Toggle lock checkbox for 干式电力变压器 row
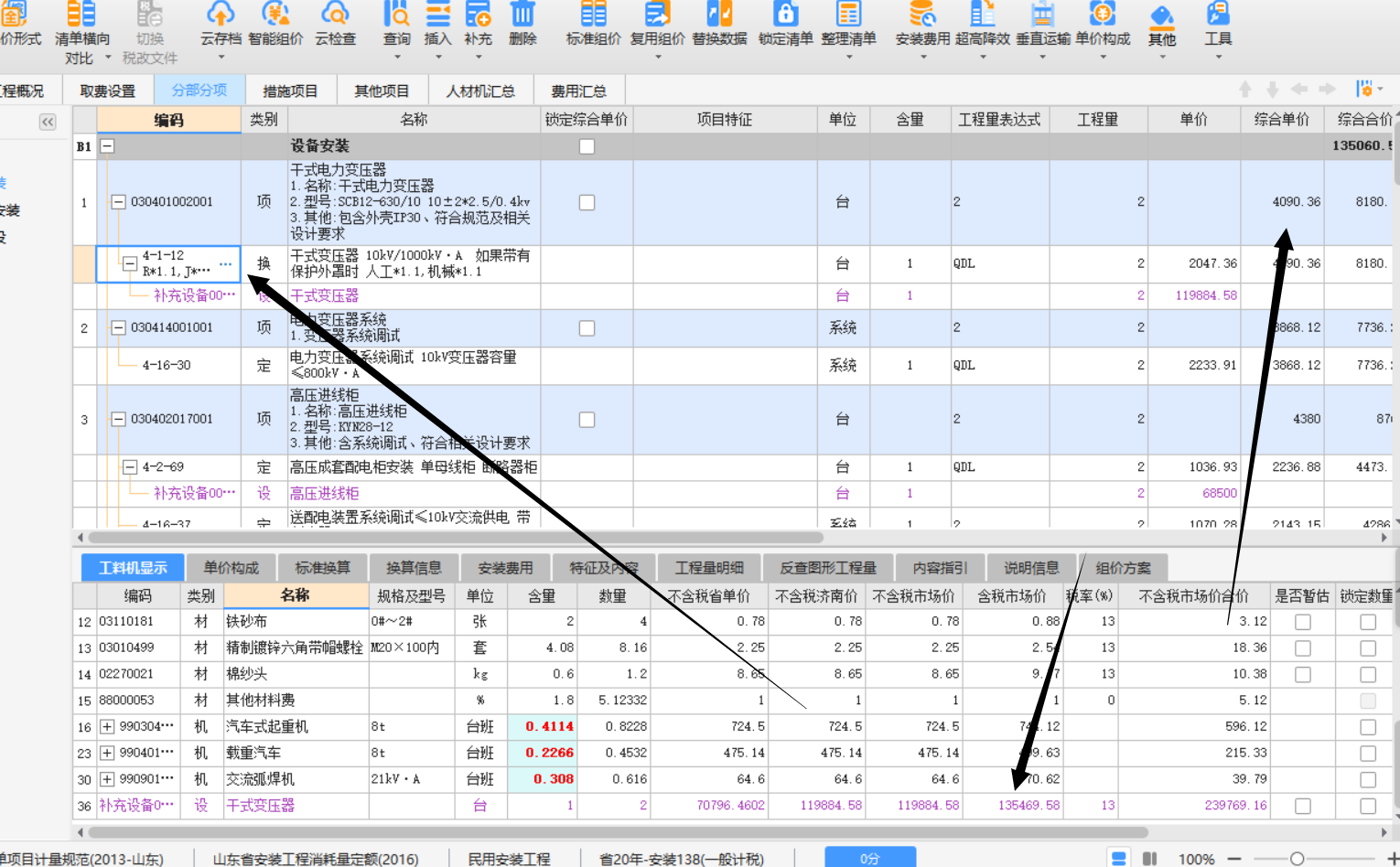 tap(587, 202)
